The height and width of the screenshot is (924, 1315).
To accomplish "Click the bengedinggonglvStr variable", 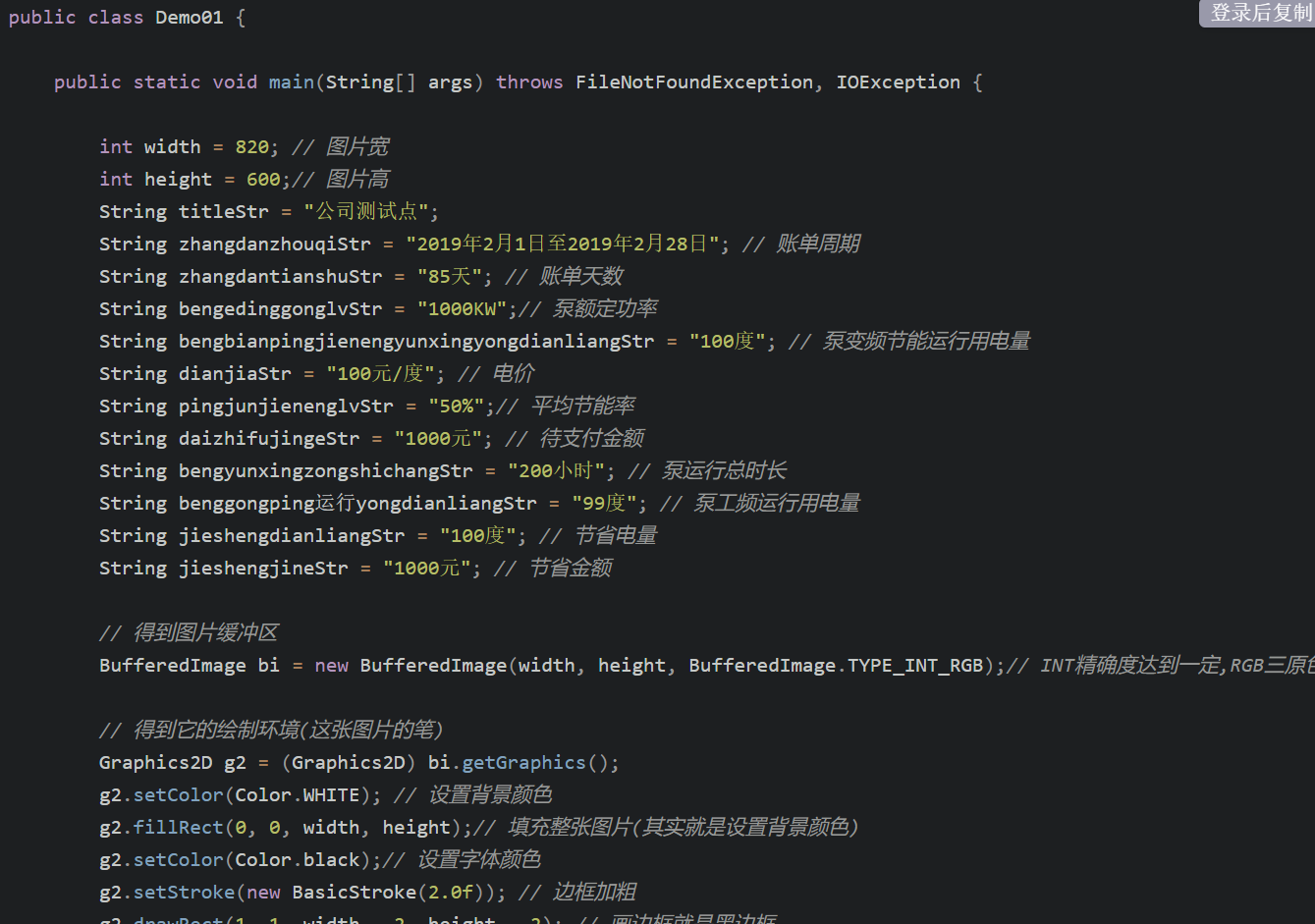I will [x=280, y=309].
